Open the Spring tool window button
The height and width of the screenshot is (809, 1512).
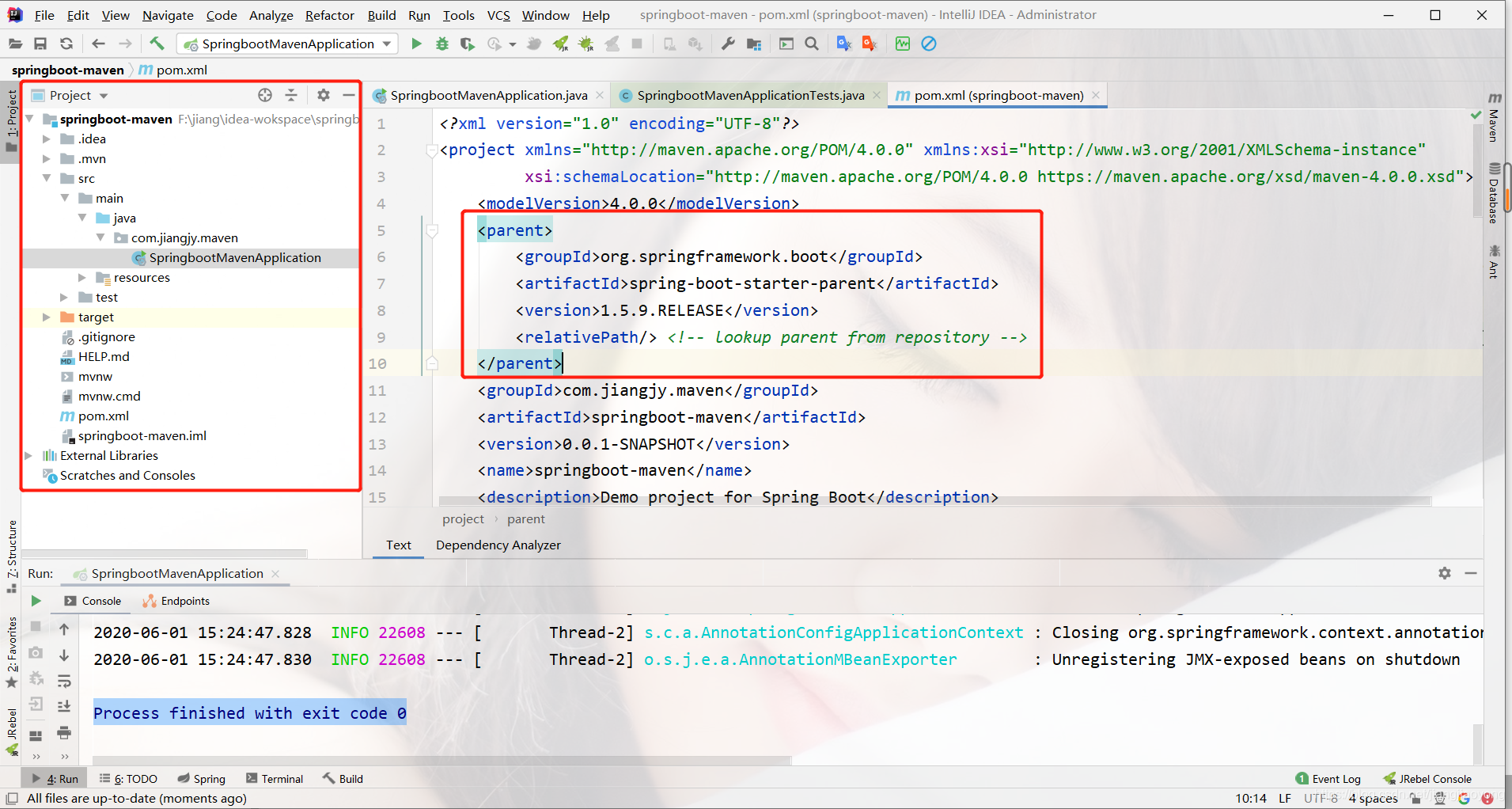pos(202,779)
